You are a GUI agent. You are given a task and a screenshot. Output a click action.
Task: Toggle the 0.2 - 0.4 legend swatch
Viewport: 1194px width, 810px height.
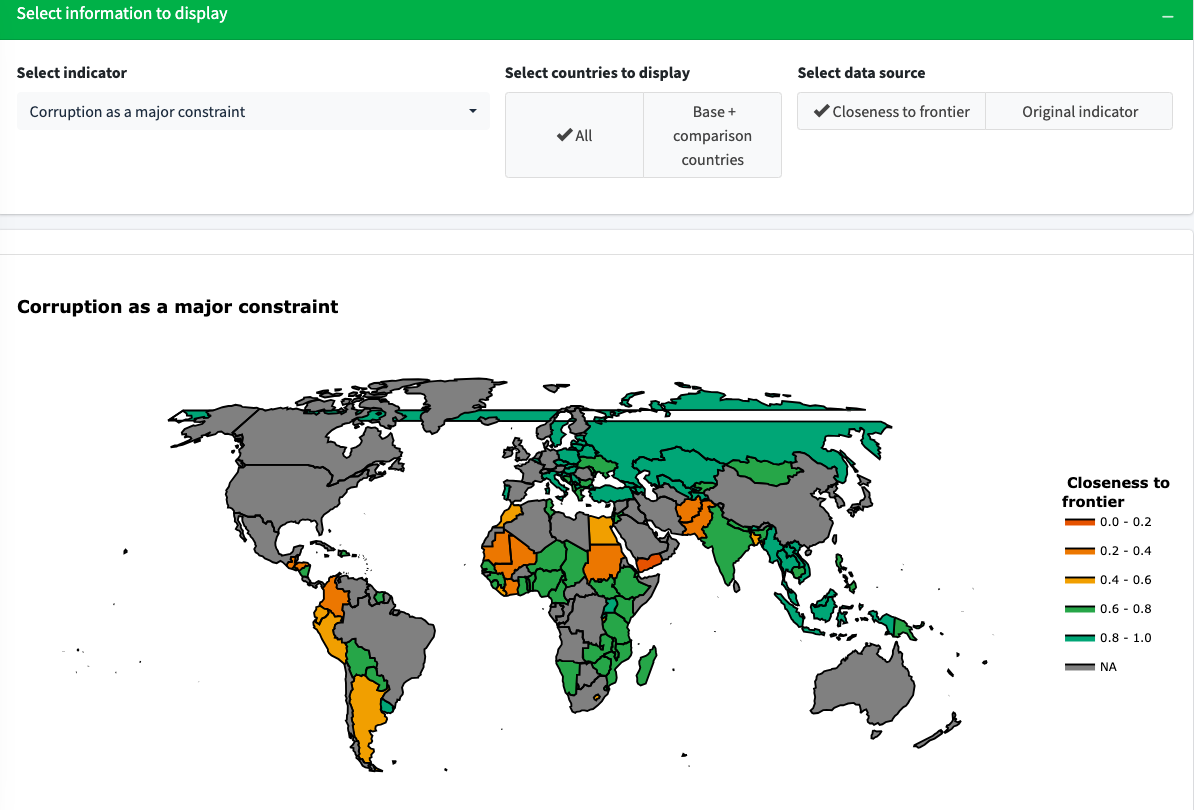pyautogui.click(x=1079, y=551)
